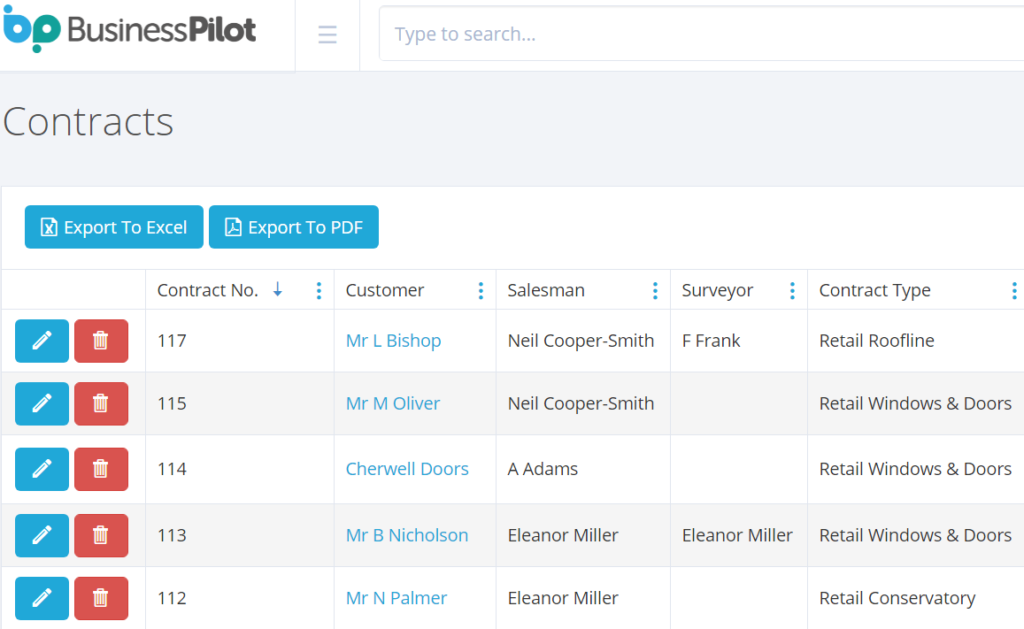Select Eleanor Miller surveyor cell in row 113
The image size is (1024, 629).
pyautogui.click(x=737, y=535)
